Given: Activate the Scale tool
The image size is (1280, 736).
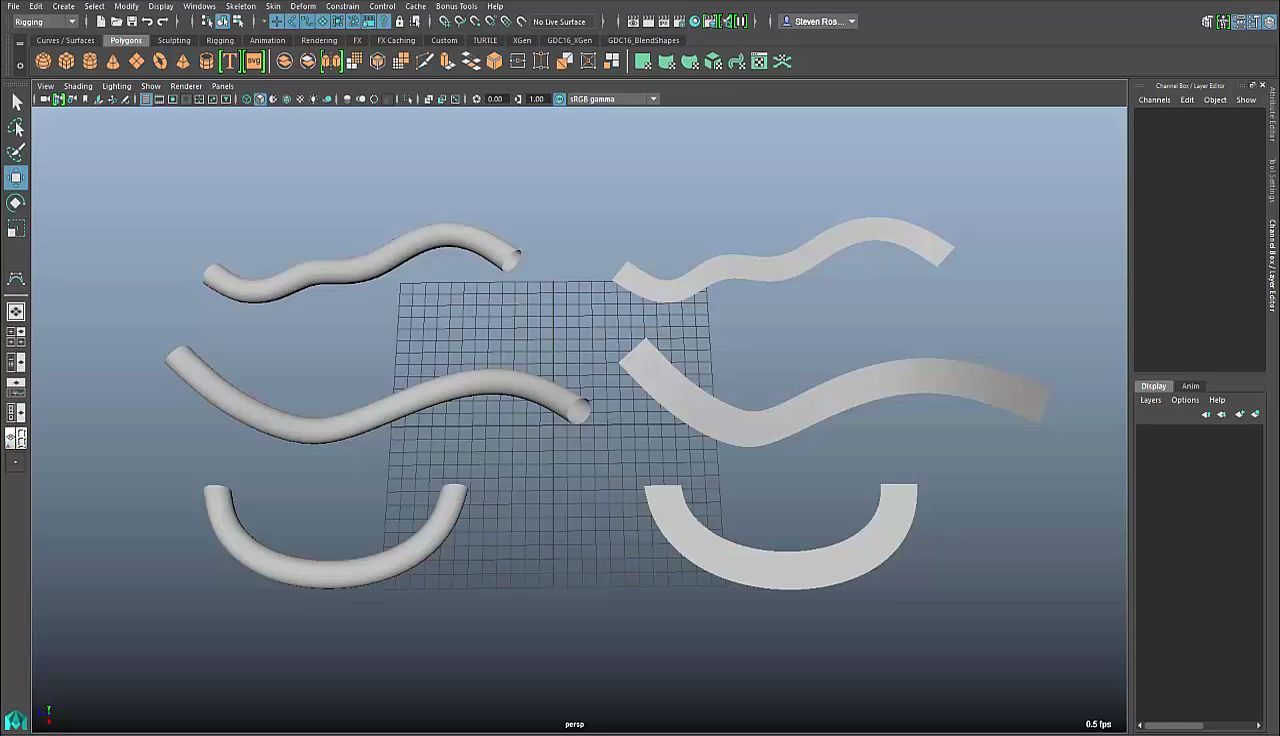Looking at the screenshot, I should pos(16,229).
